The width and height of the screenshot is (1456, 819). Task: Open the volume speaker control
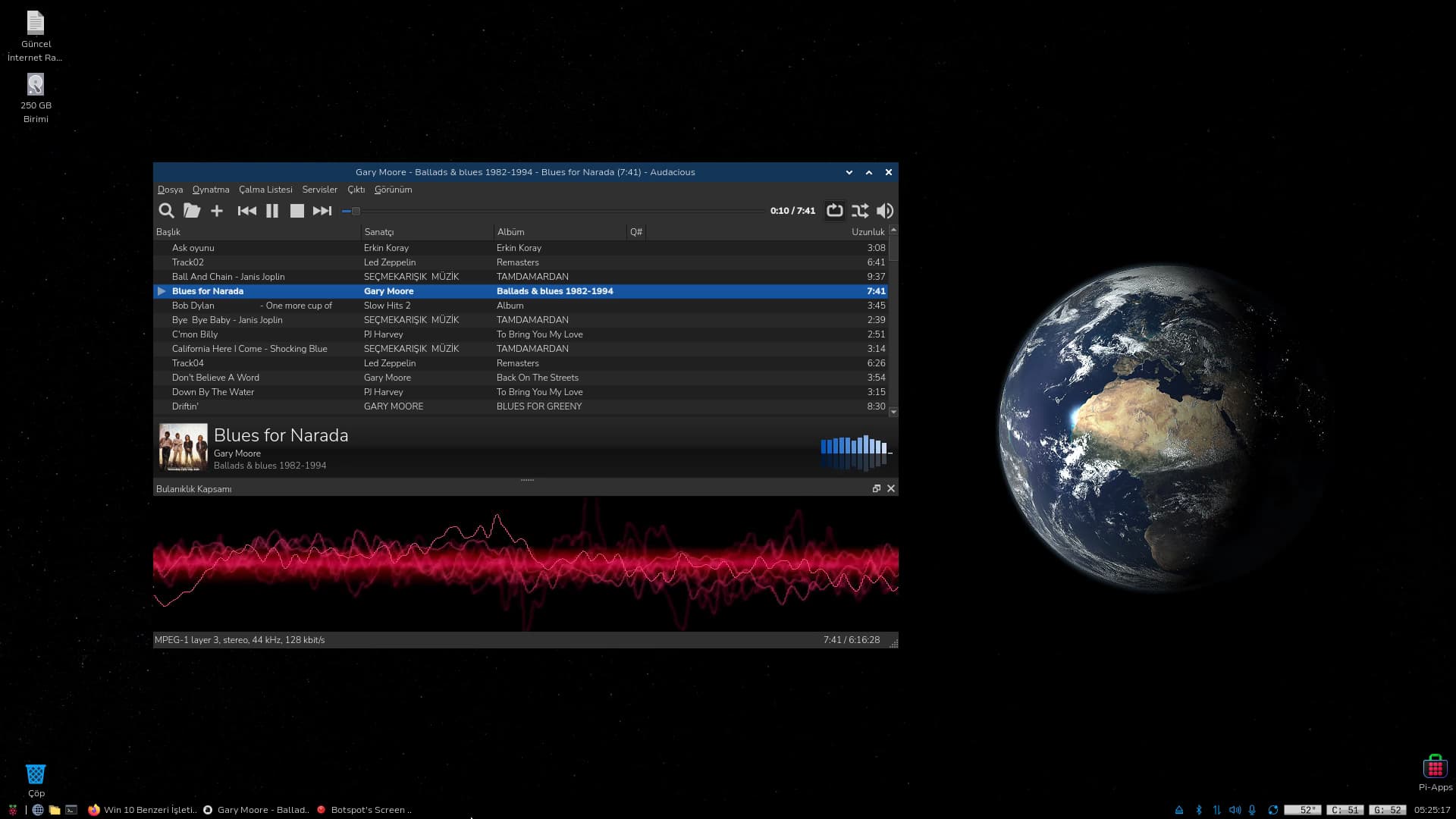[x=885, y=211]
